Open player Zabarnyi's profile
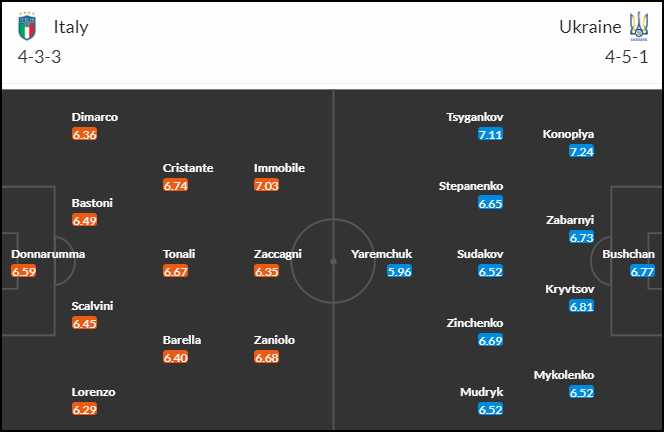 [570, 220]
